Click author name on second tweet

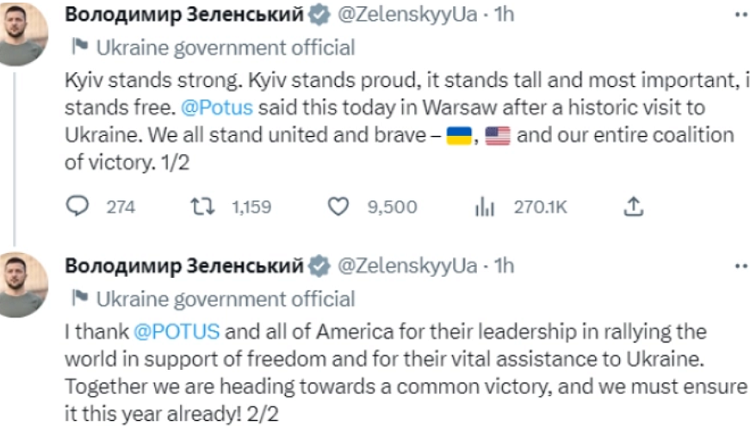(183, 265)
